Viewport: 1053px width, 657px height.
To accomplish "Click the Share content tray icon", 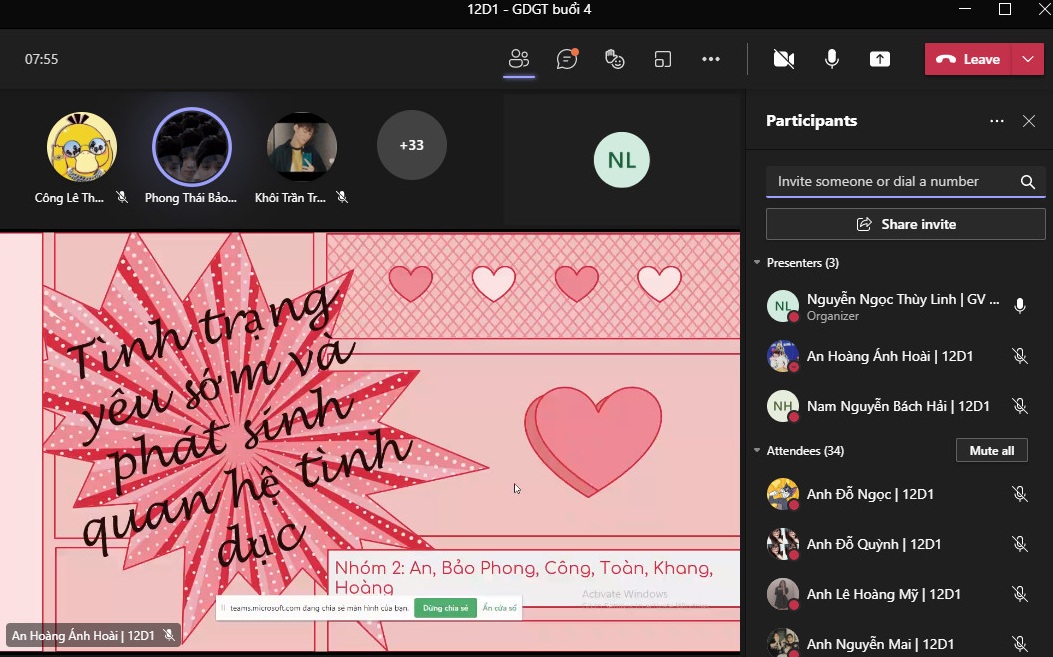I will click(880, 59).
